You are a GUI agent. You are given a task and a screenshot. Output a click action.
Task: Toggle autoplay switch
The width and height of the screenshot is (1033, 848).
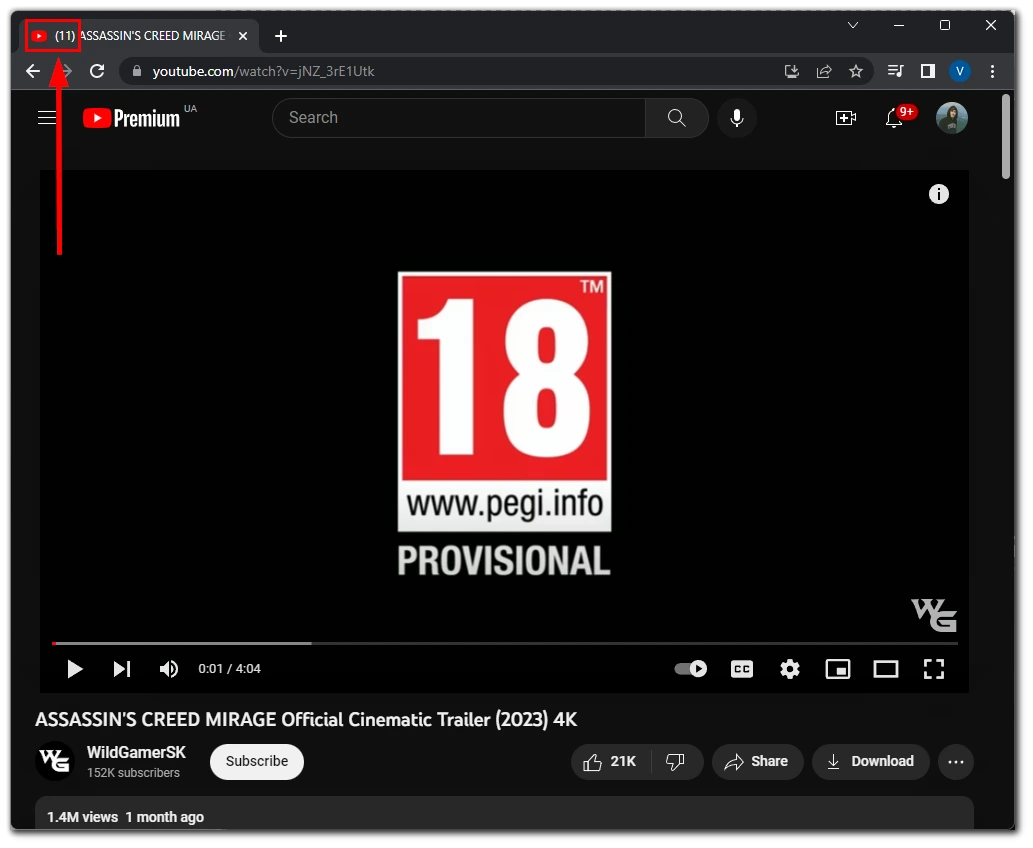coord(690,669)
